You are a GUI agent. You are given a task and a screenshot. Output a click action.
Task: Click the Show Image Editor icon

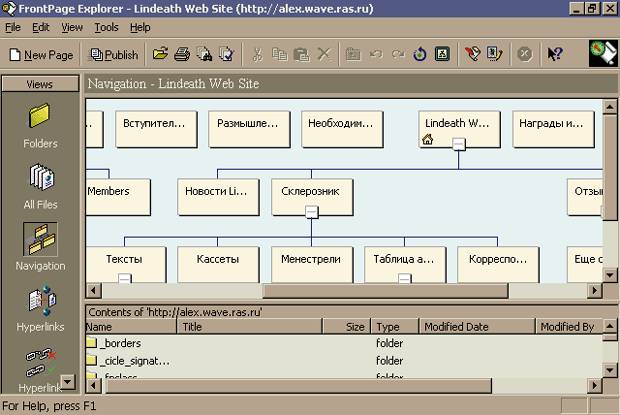pos(495,54)
